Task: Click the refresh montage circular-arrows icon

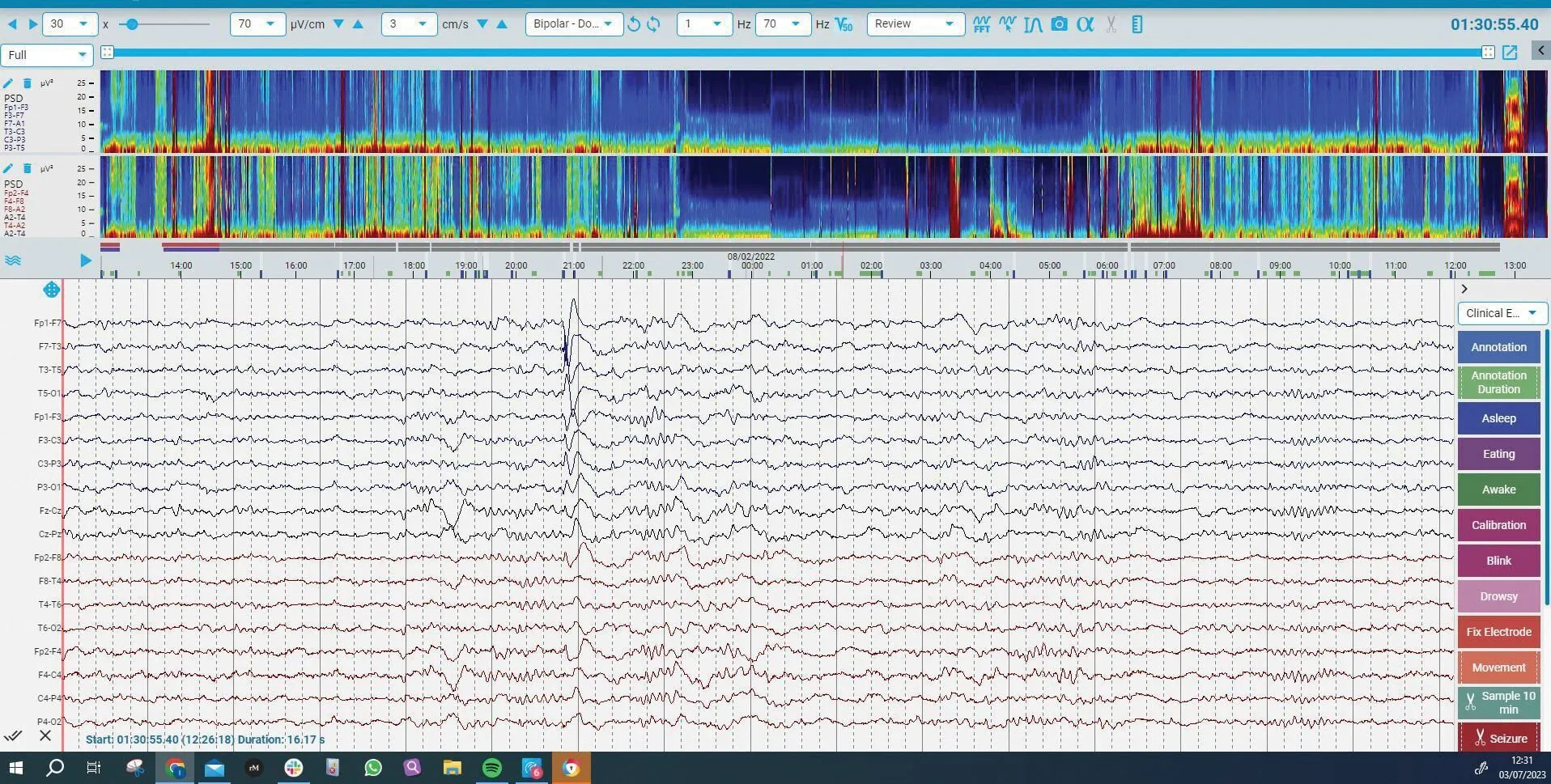Action: 653,24
